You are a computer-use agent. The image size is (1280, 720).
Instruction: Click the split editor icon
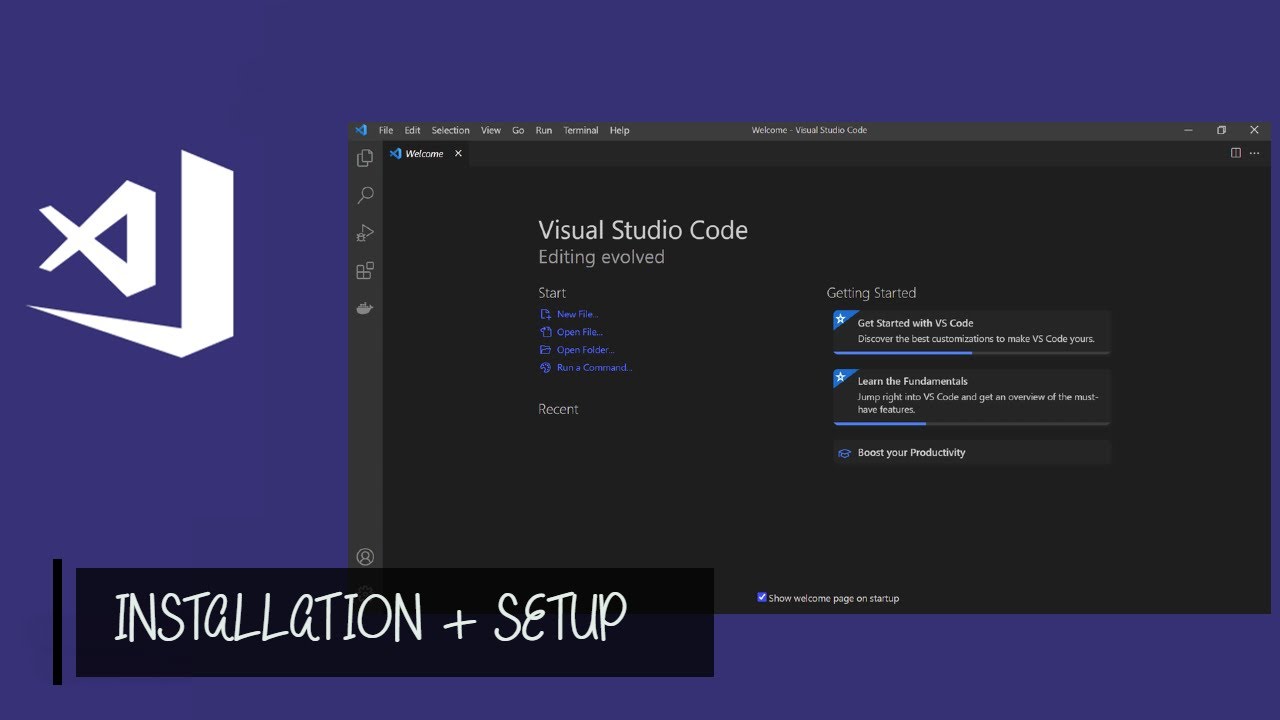[x=1236, y=153]
